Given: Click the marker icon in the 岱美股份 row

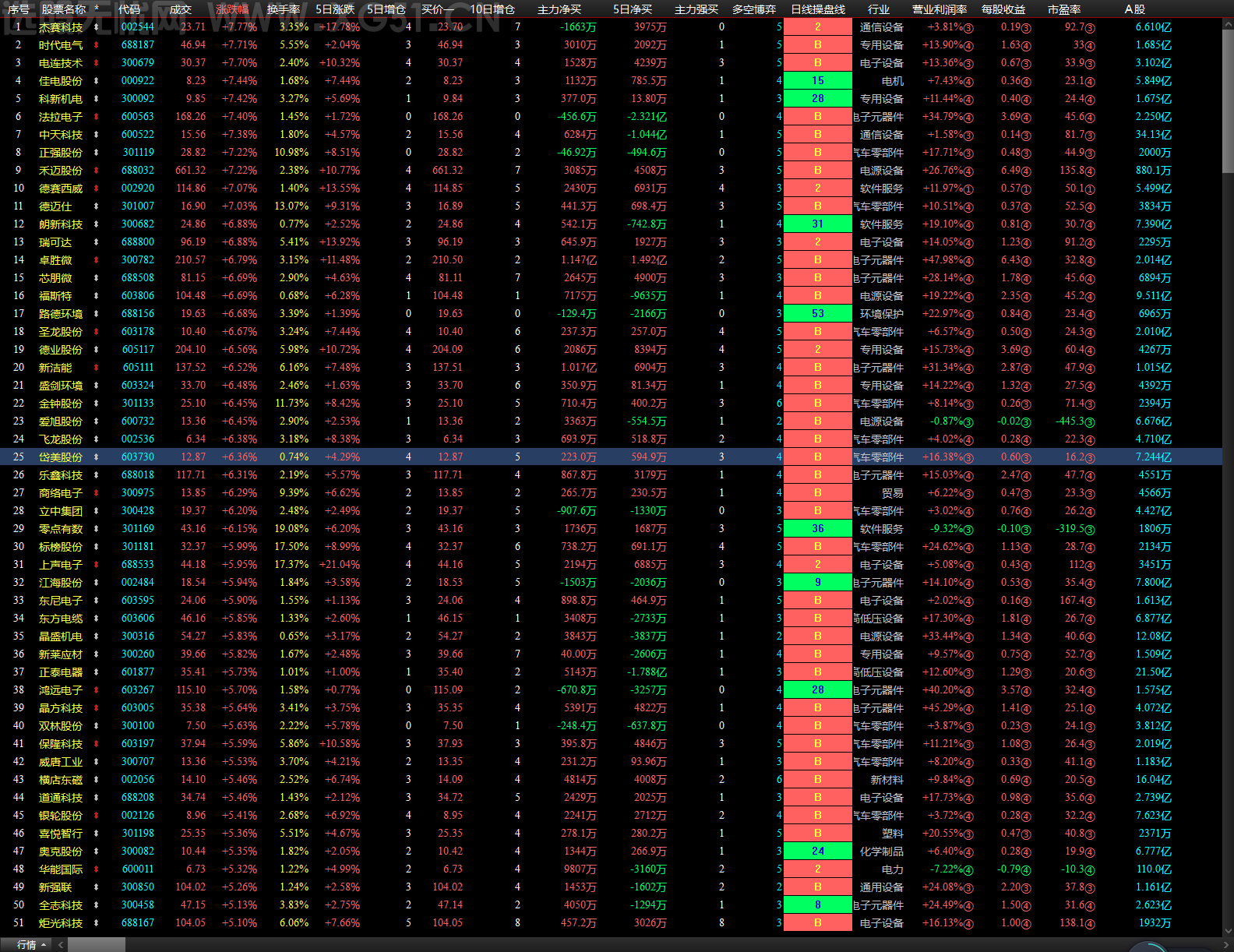Looking at the screenshot, I should point(97,457).
